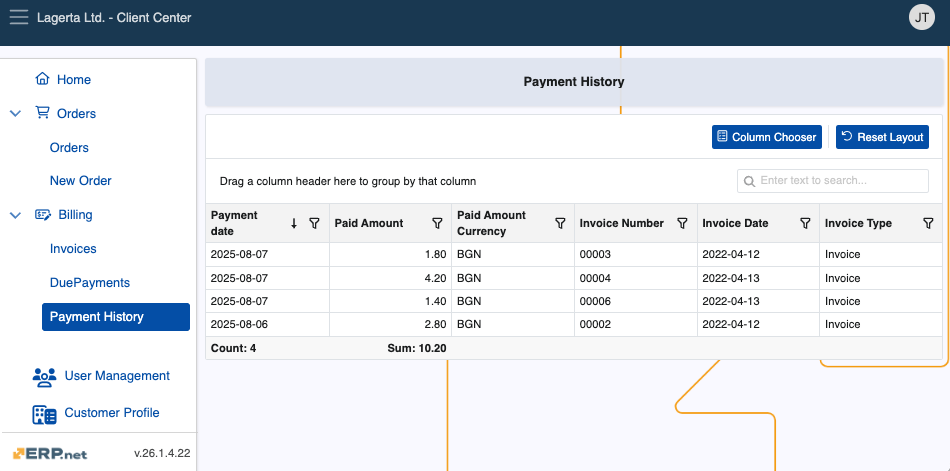Screen dimensions: 950x471
Task: Click version v.26.1.4.22 text
Action: [x=162, y=453]
